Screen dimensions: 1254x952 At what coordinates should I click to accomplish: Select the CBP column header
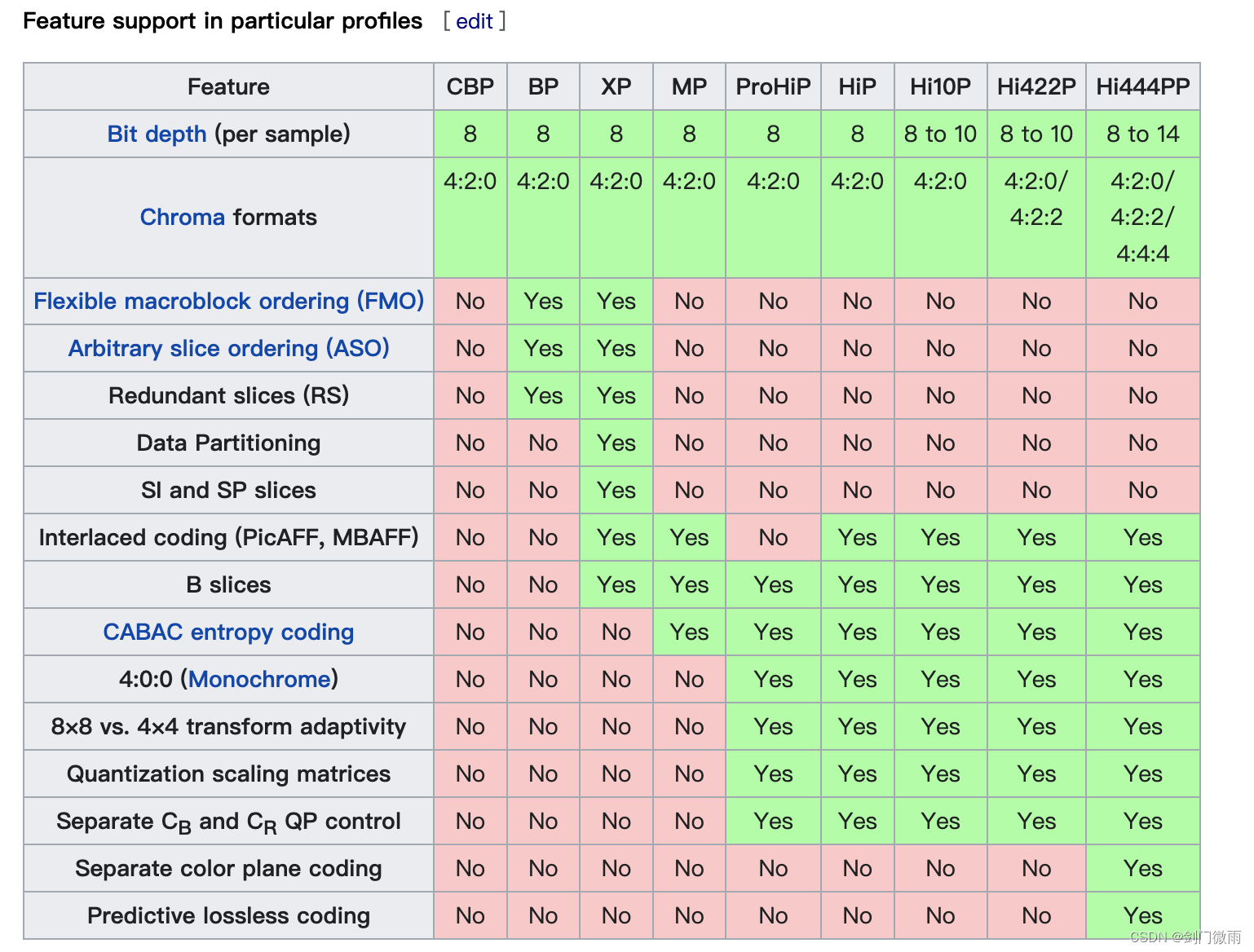coord(470,86)
